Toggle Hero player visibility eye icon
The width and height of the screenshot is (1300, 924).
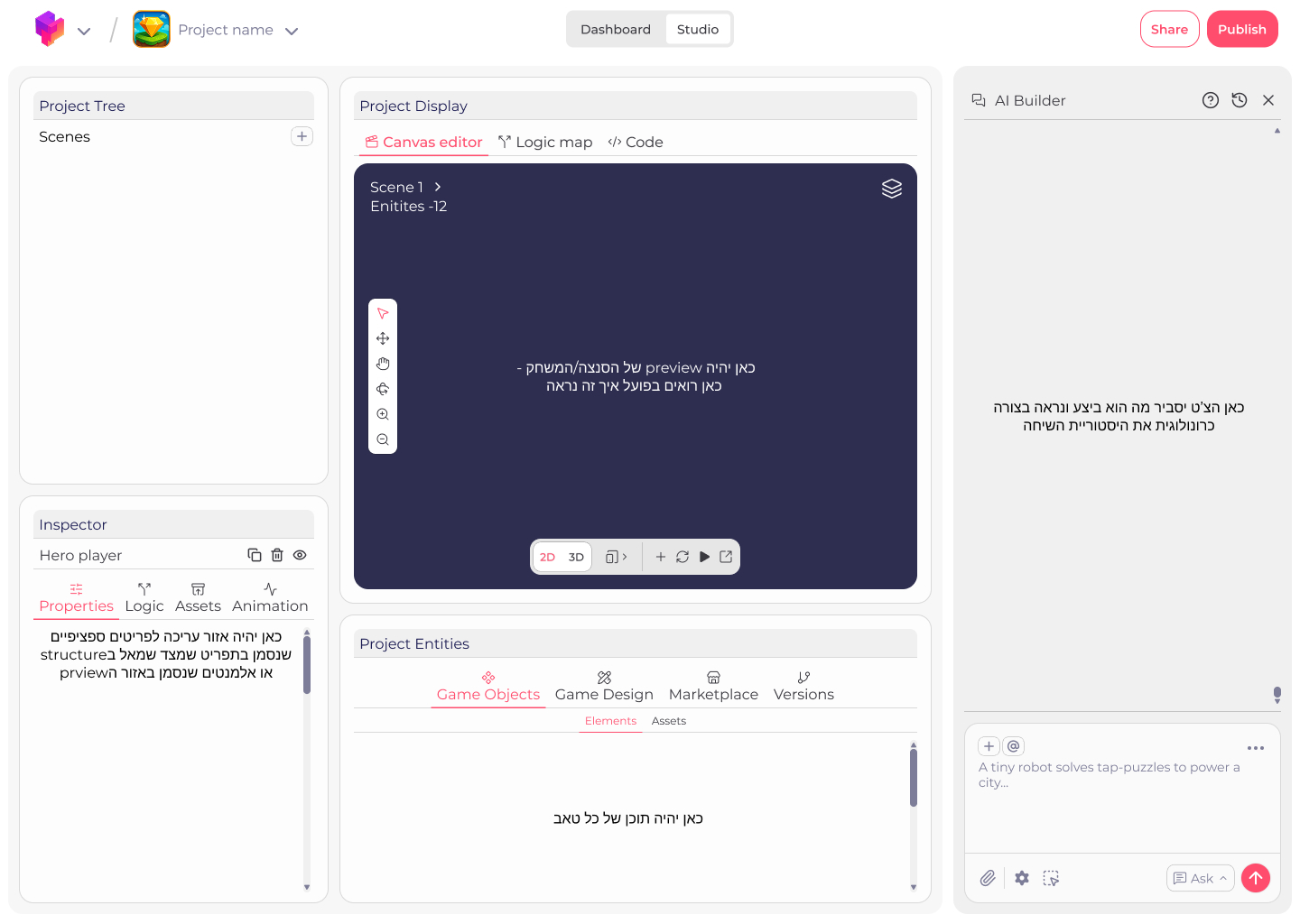300,555
